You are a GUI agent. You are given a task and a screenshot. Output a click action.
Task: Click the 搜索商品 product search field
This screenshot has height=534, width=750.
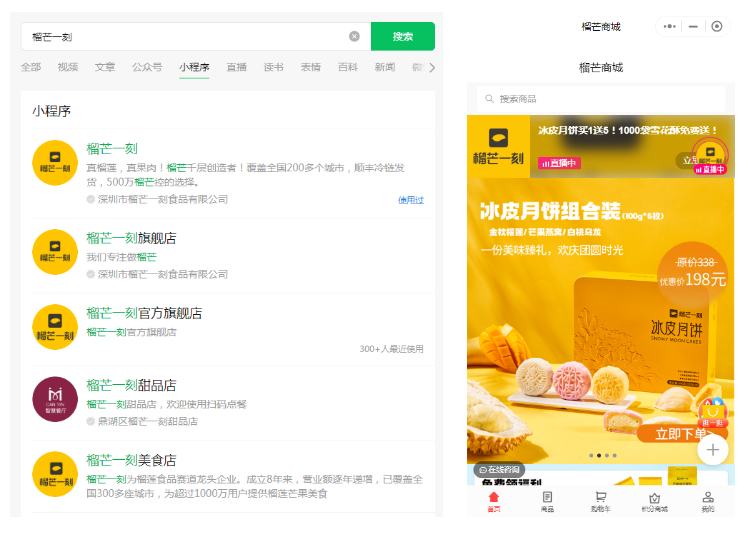click(x=600, y=99)
